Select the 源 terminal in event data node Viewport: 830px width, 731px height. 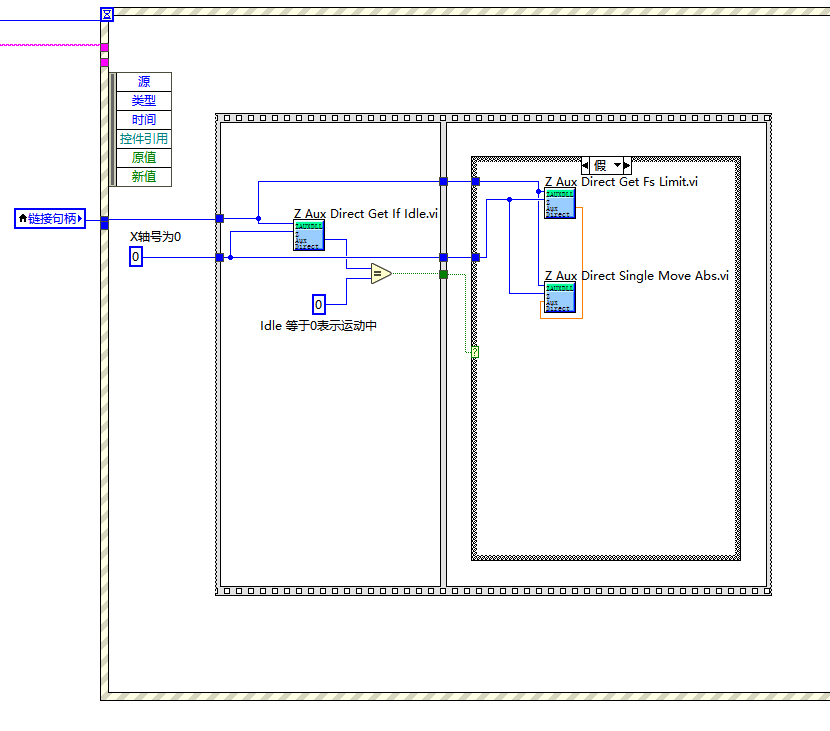tap(143, 81)
